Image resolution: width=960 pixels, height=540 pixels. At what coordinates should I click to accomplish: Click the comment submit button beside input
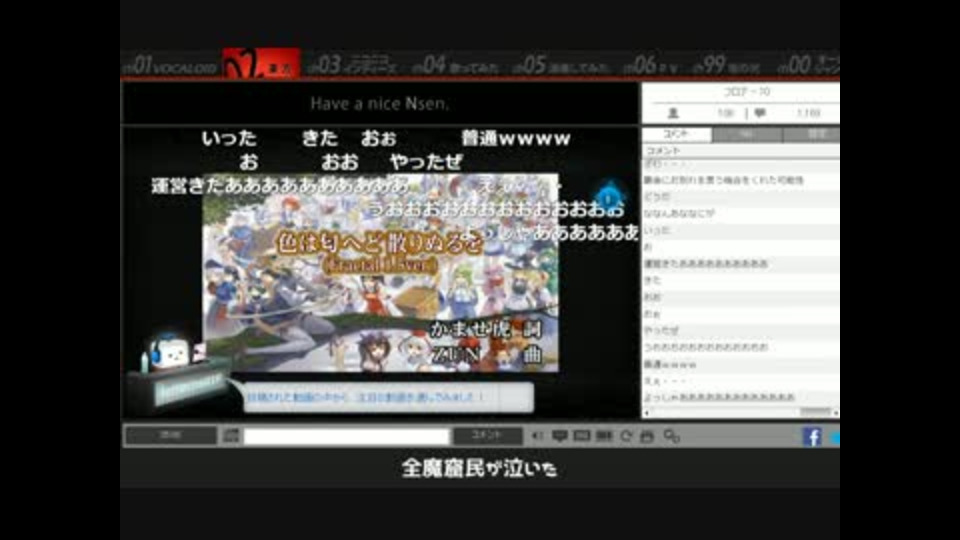point(487,435)
